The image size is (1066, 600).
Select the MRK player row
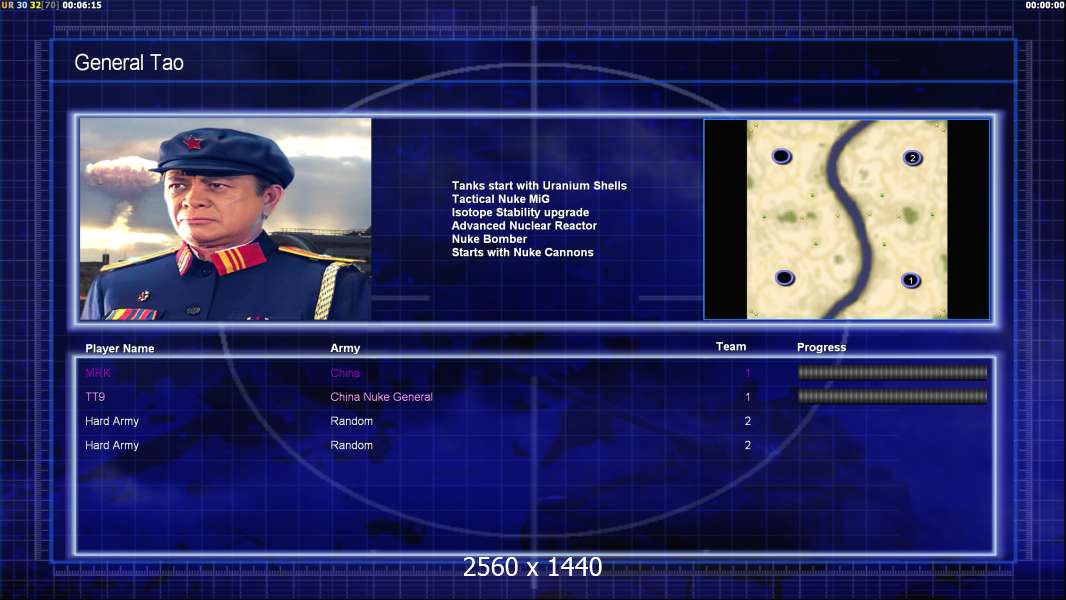535,372
